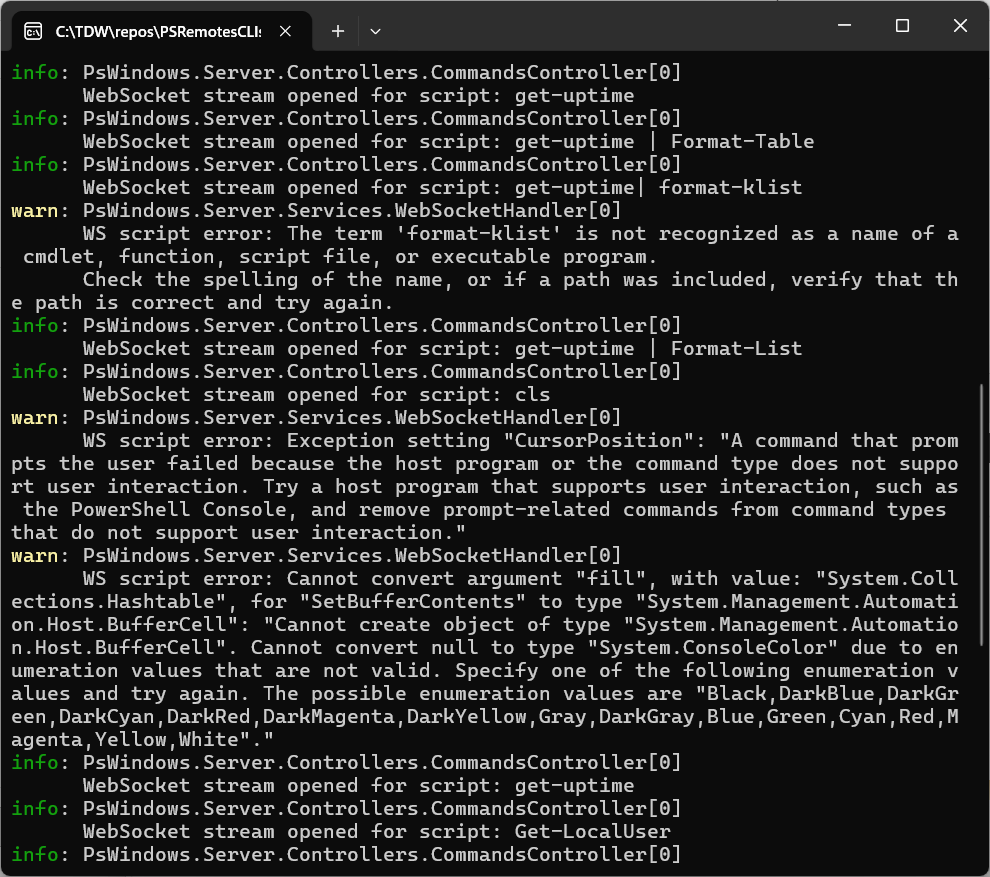This screenshot has width=990, height=877.
Task: Maximize the terminal window
Action: click(x=902, y=27)
